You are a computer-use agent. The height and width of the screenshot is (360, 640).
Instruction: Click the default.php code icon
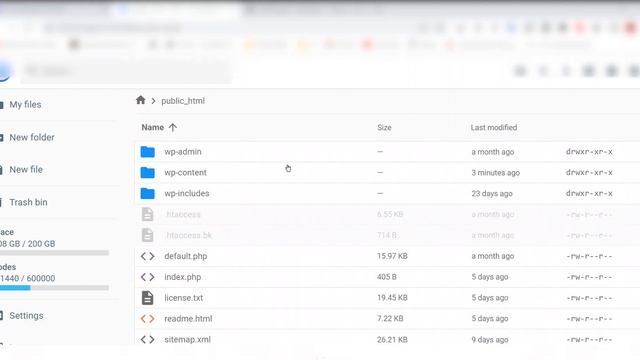(147, 256)
